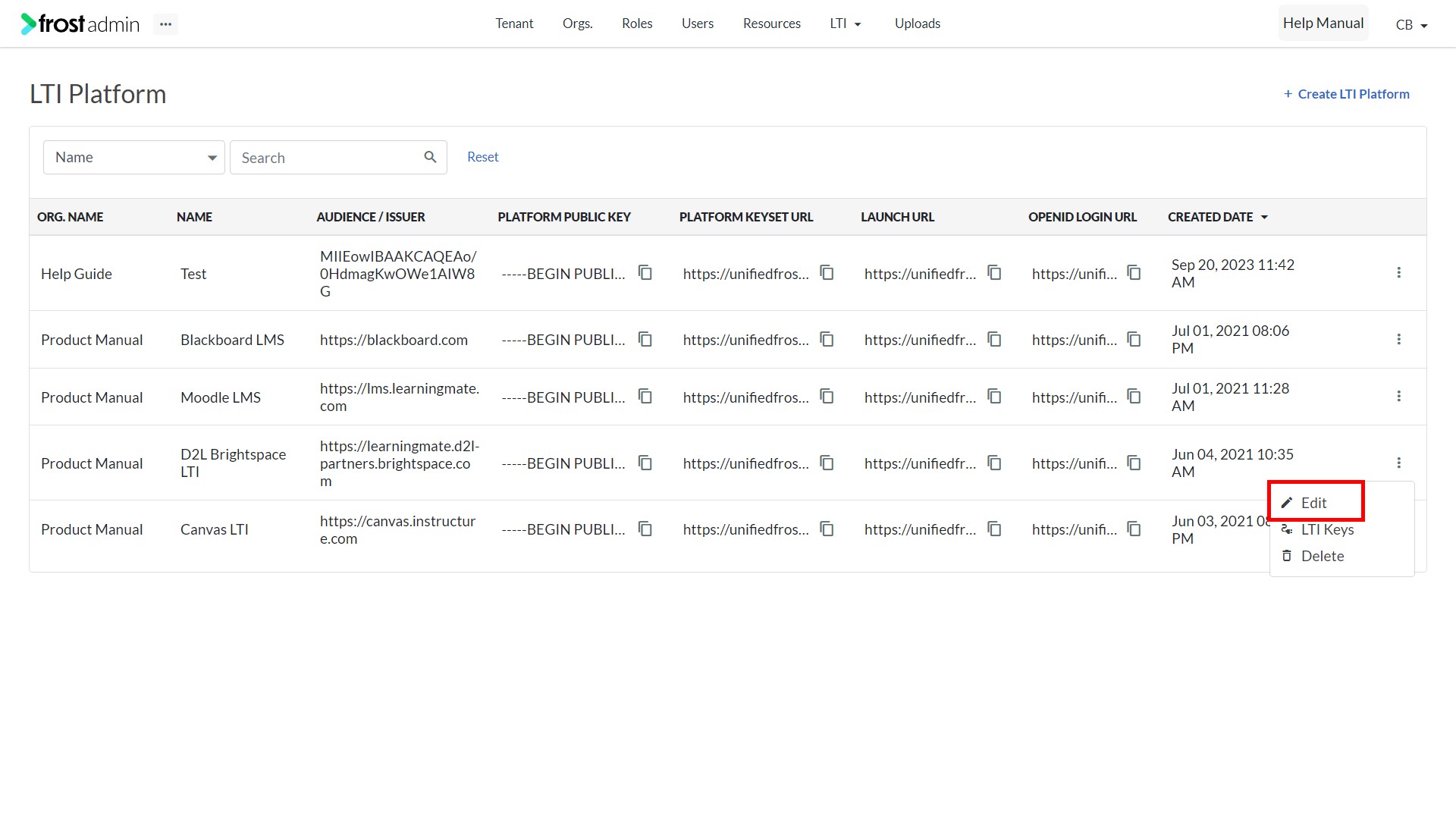This screenshot has height=819, width=1456.
Task: Copy OpenID login URL for D2L Brightspace
Action: [1134, 463]
